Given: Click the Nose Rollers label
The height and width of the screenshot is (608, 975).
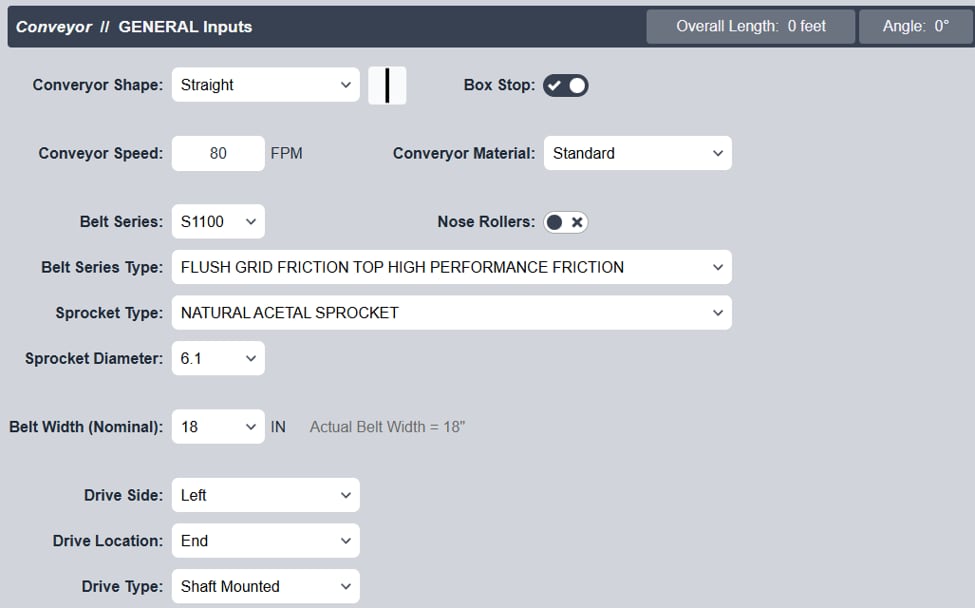Looking at the screenshot, I should [x=486, y=222].
